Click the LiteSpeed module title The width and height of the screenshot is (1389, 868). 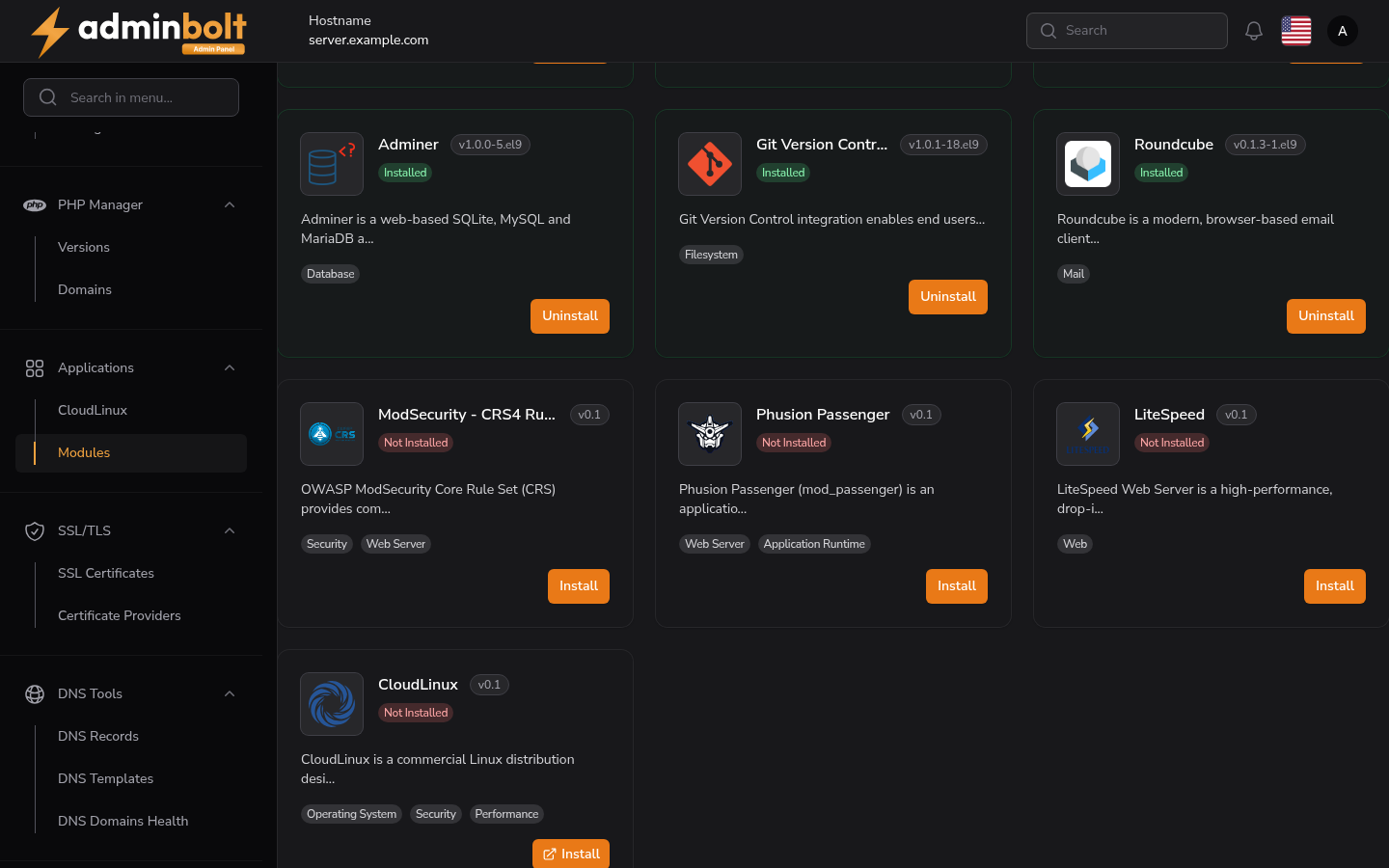[1169, 415]
